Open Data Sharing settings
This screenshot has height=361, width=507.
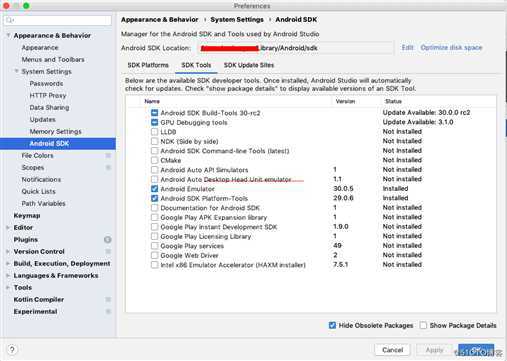tap(49, 107)
